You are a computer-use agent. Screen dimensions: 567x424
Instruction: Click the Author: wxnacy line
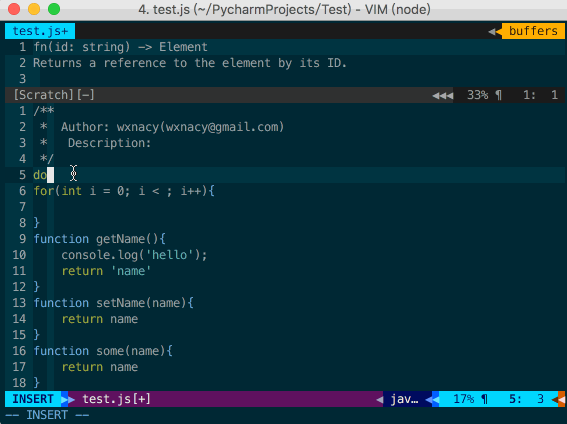[x=172, y=127]
